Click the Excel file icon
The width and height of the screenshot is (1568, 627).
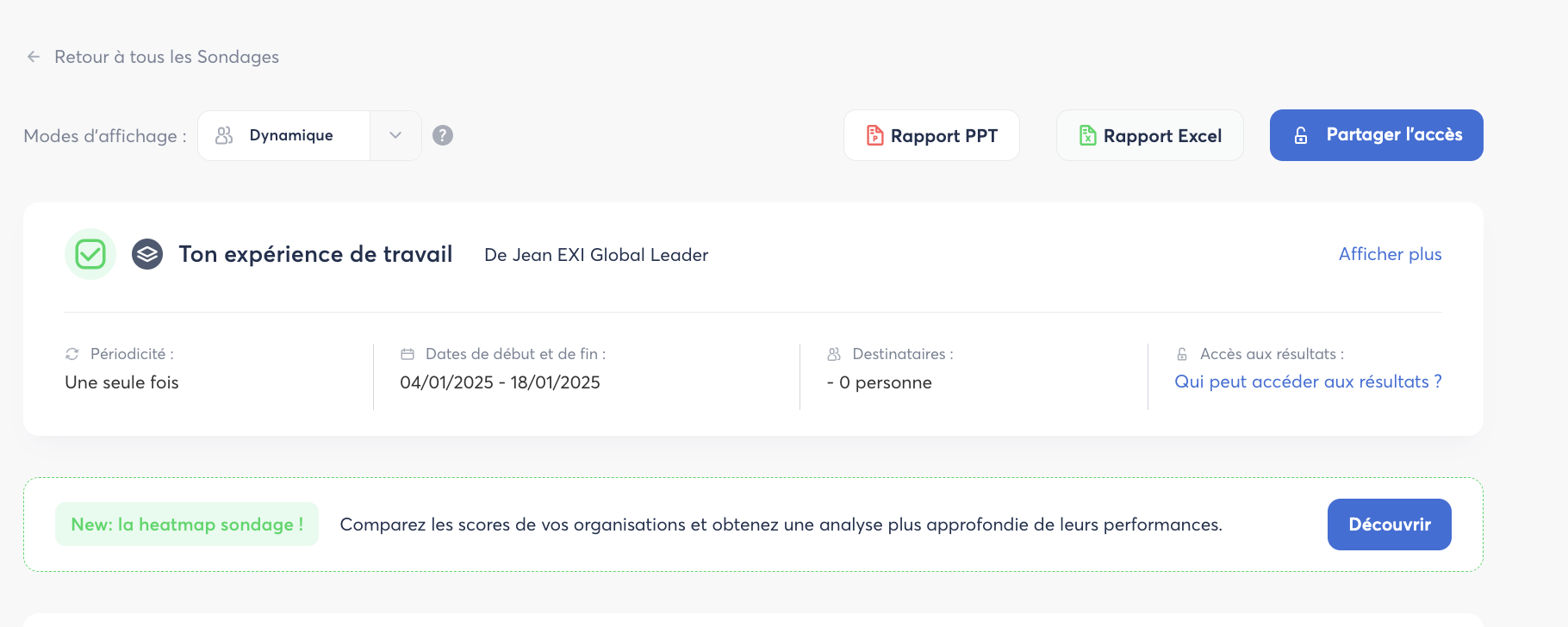tap(1087, 135)
